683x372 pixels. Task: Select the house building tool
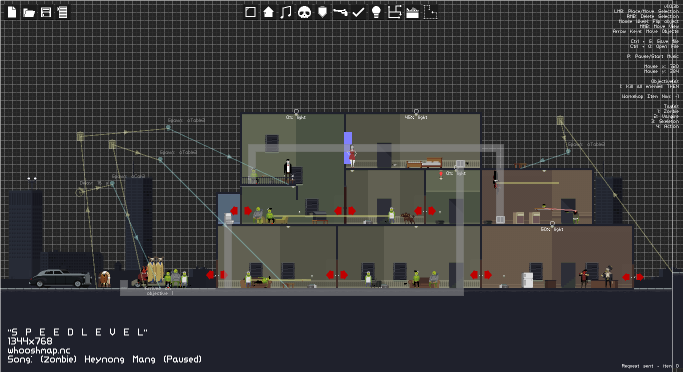point(268,12)
